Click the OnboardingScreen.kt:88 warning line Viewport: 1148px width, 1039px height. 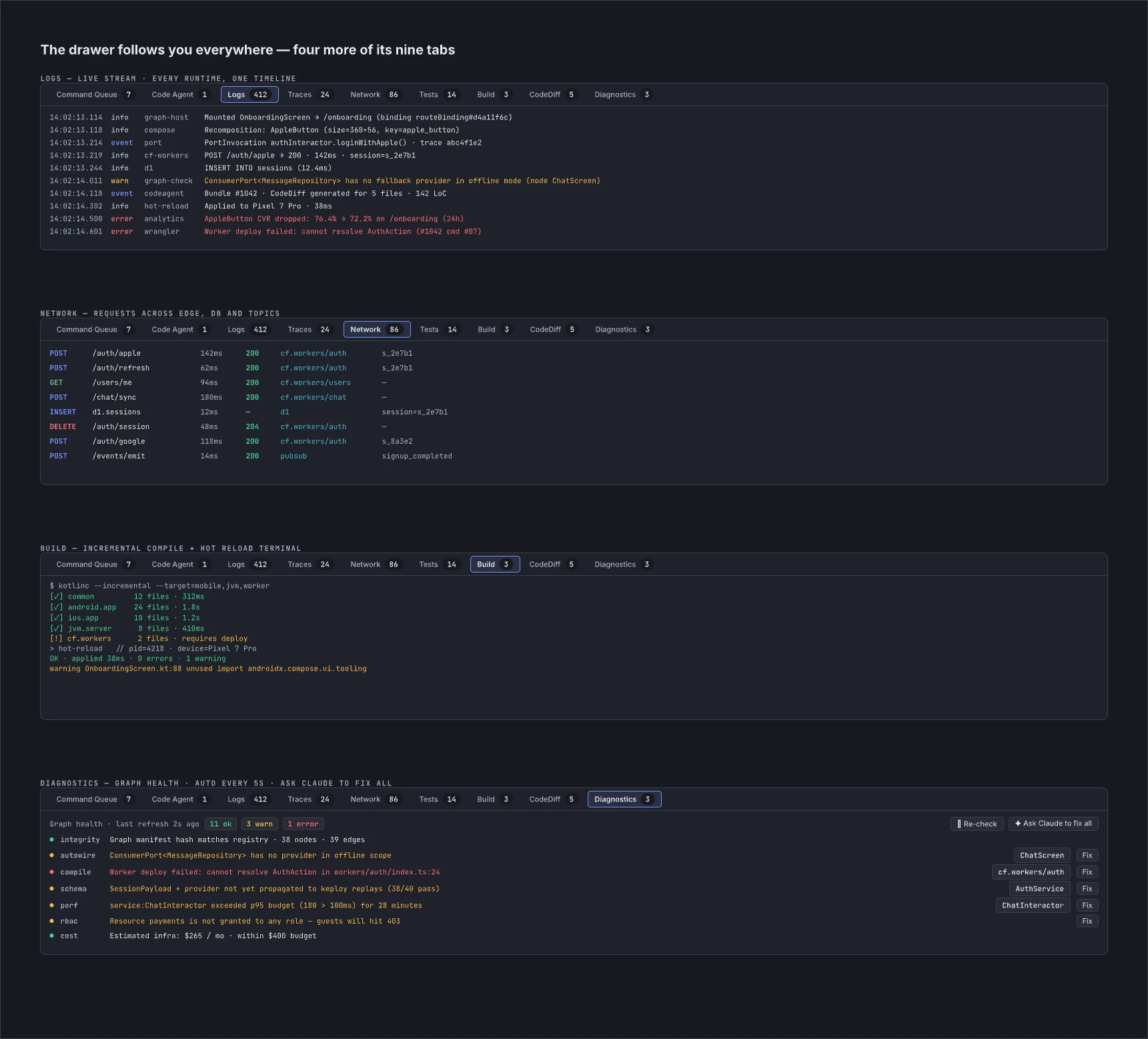click(208, 669)
